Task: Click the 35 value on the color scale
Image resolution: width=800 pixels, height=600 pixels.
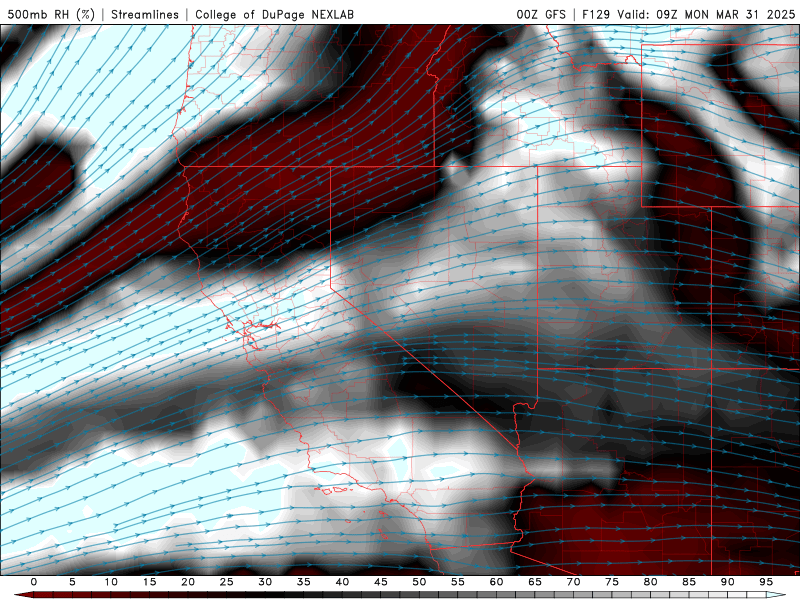Action: tap(303, 582)
